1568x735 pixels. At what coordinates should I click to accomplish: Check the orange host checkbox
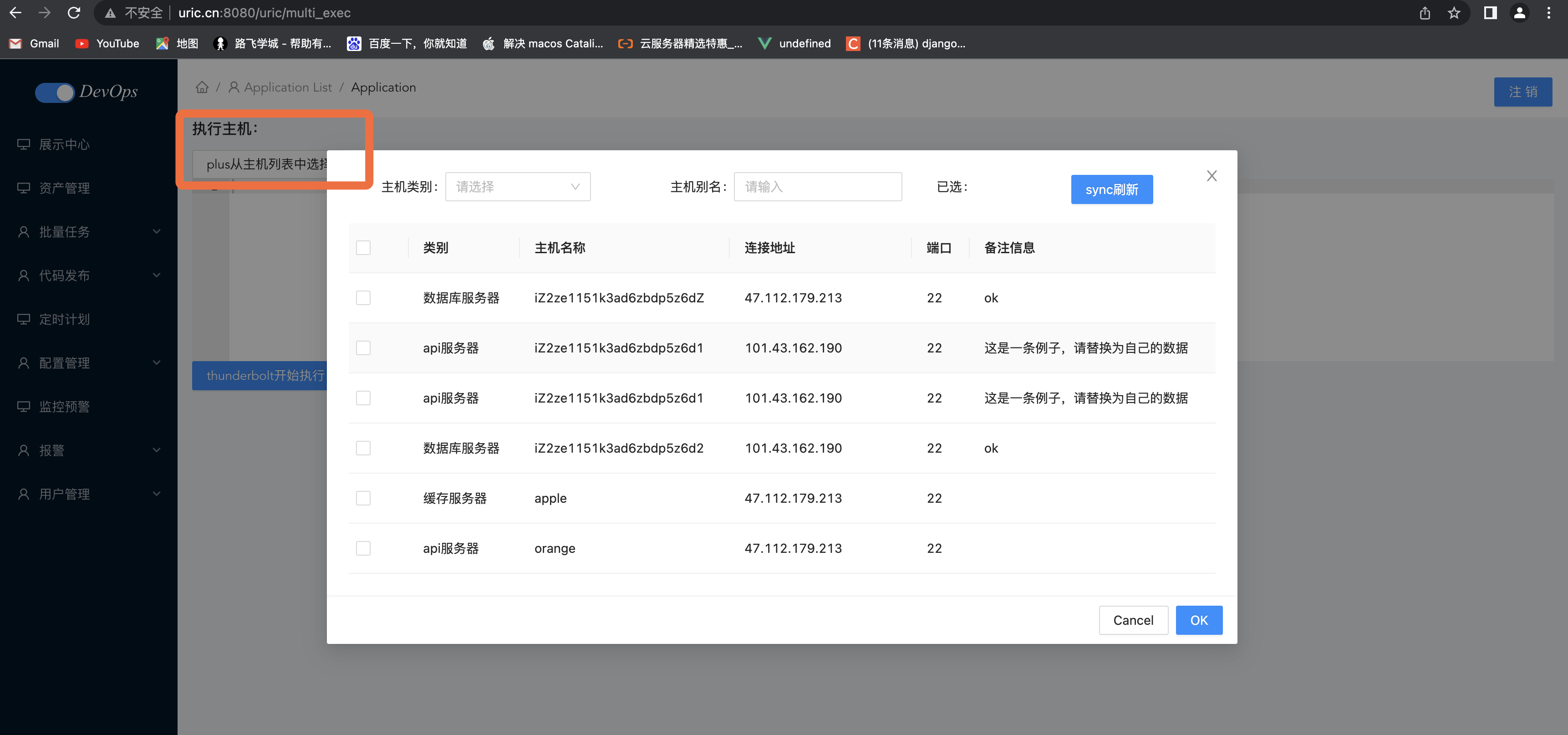tap(363, 548)
